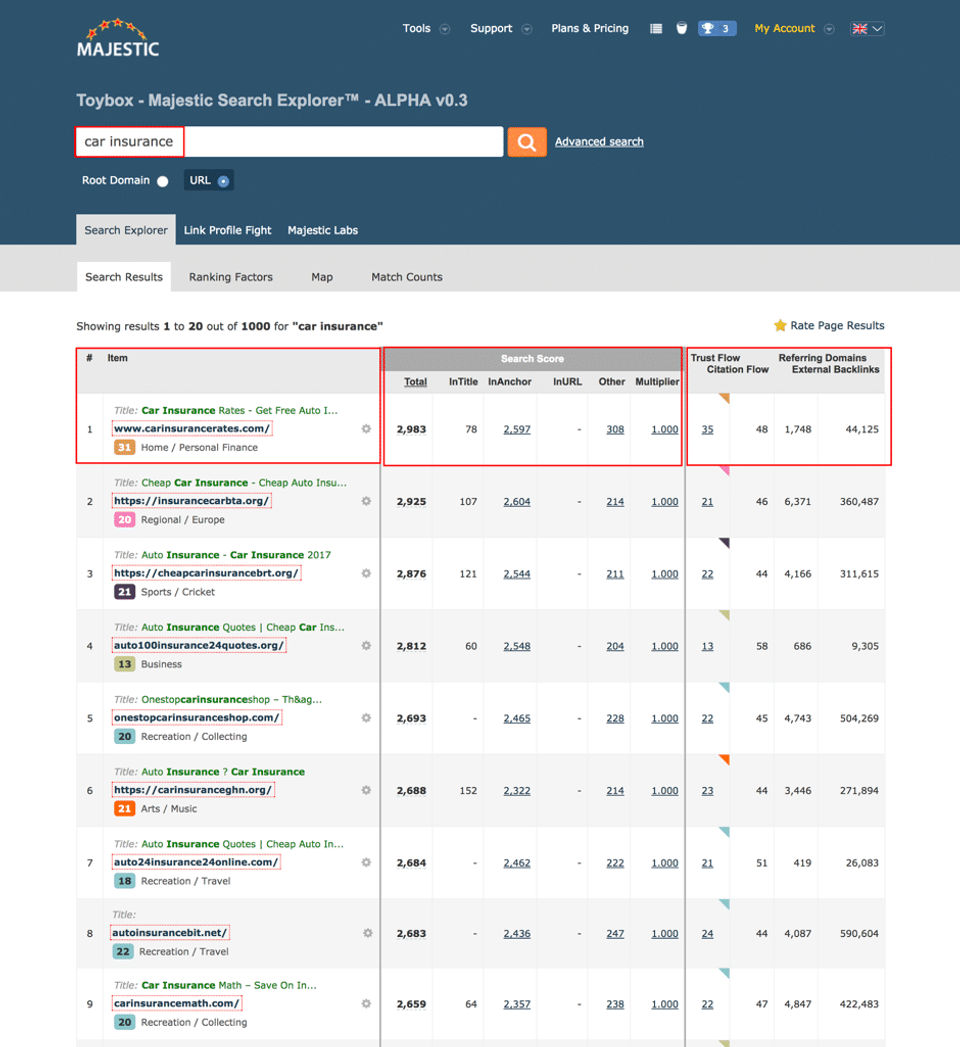Screen dimensions: 960x1047
Task: Open carinsurancemath.com/ result link
Action: point(176,1004)
